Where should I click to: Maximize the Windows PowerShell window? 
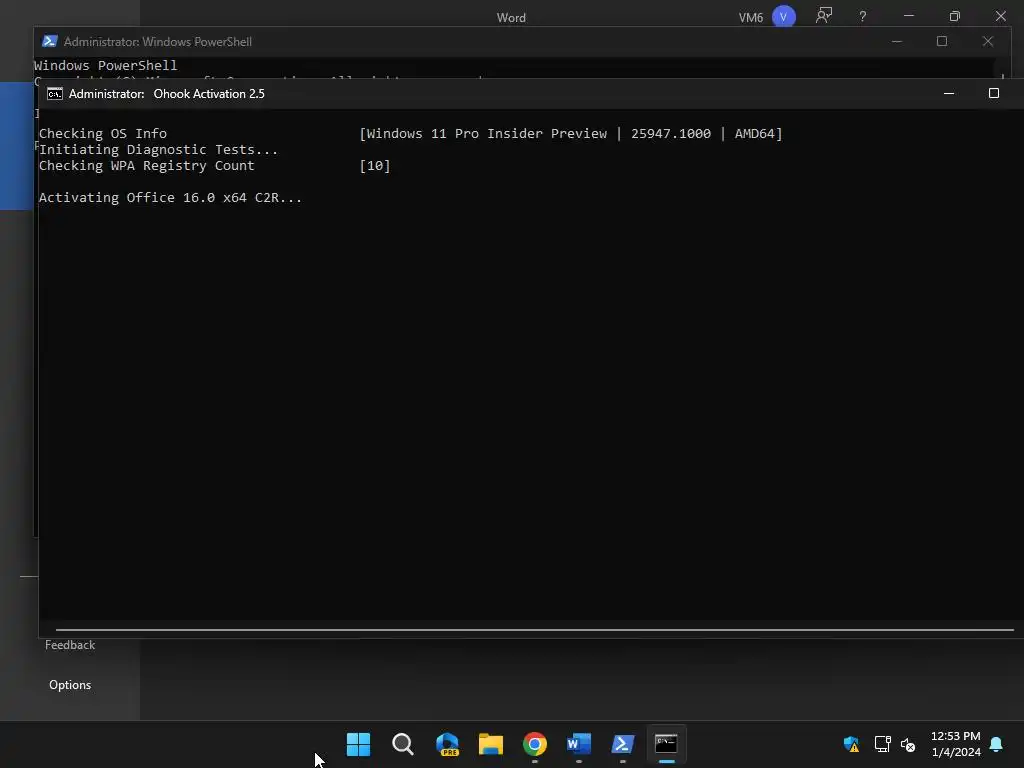[942, 41]
